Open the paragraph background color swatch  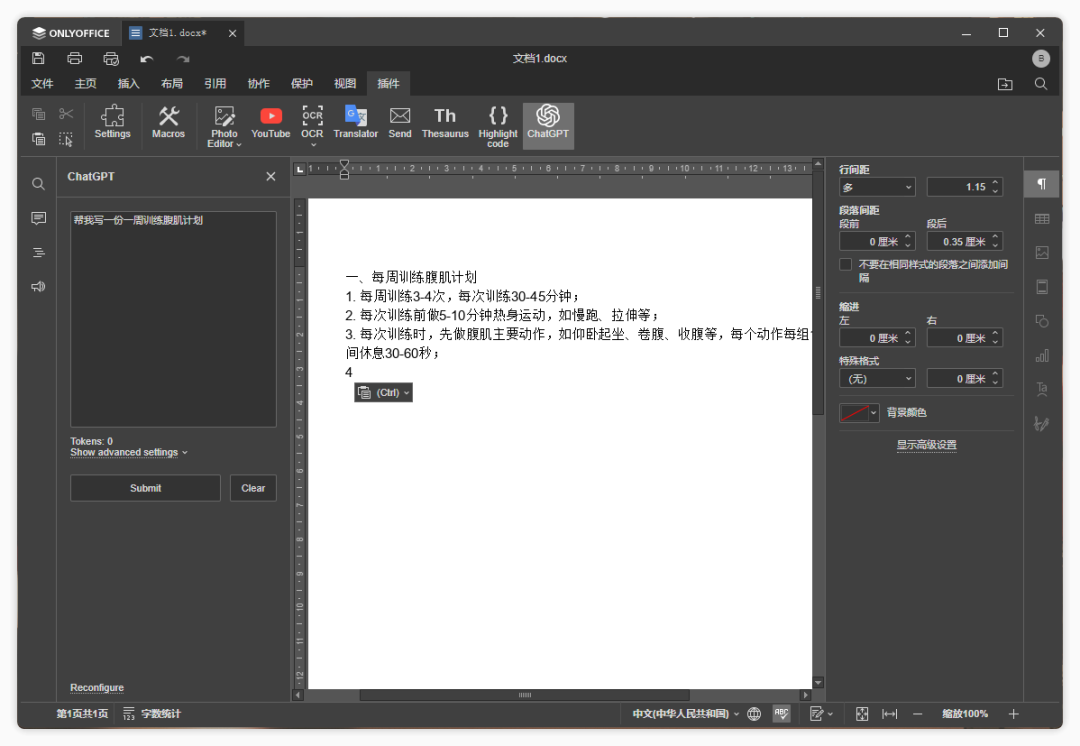(x=859, y=413)
